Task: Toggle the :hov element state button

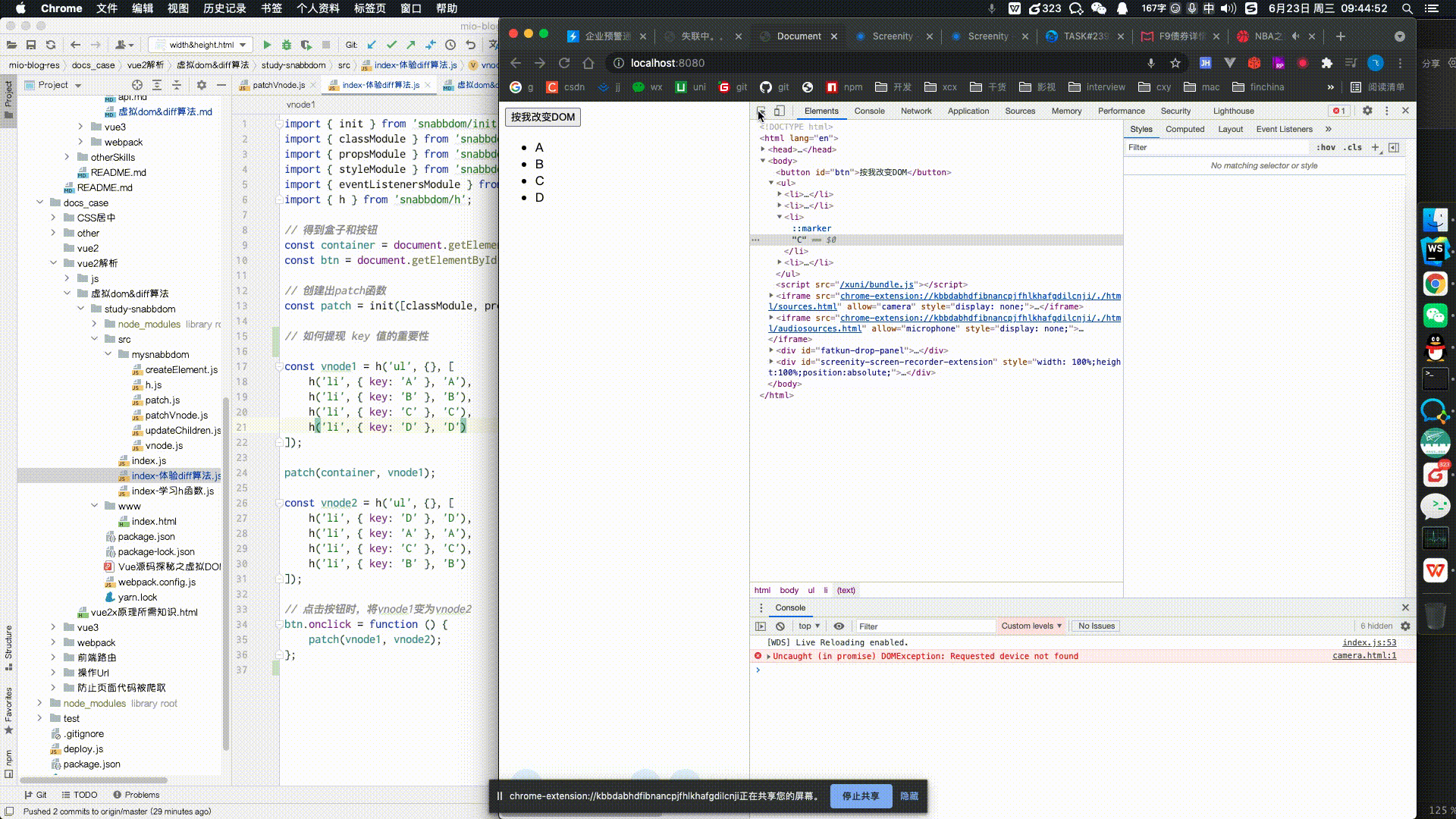Action: click(x=1326, y=147)
